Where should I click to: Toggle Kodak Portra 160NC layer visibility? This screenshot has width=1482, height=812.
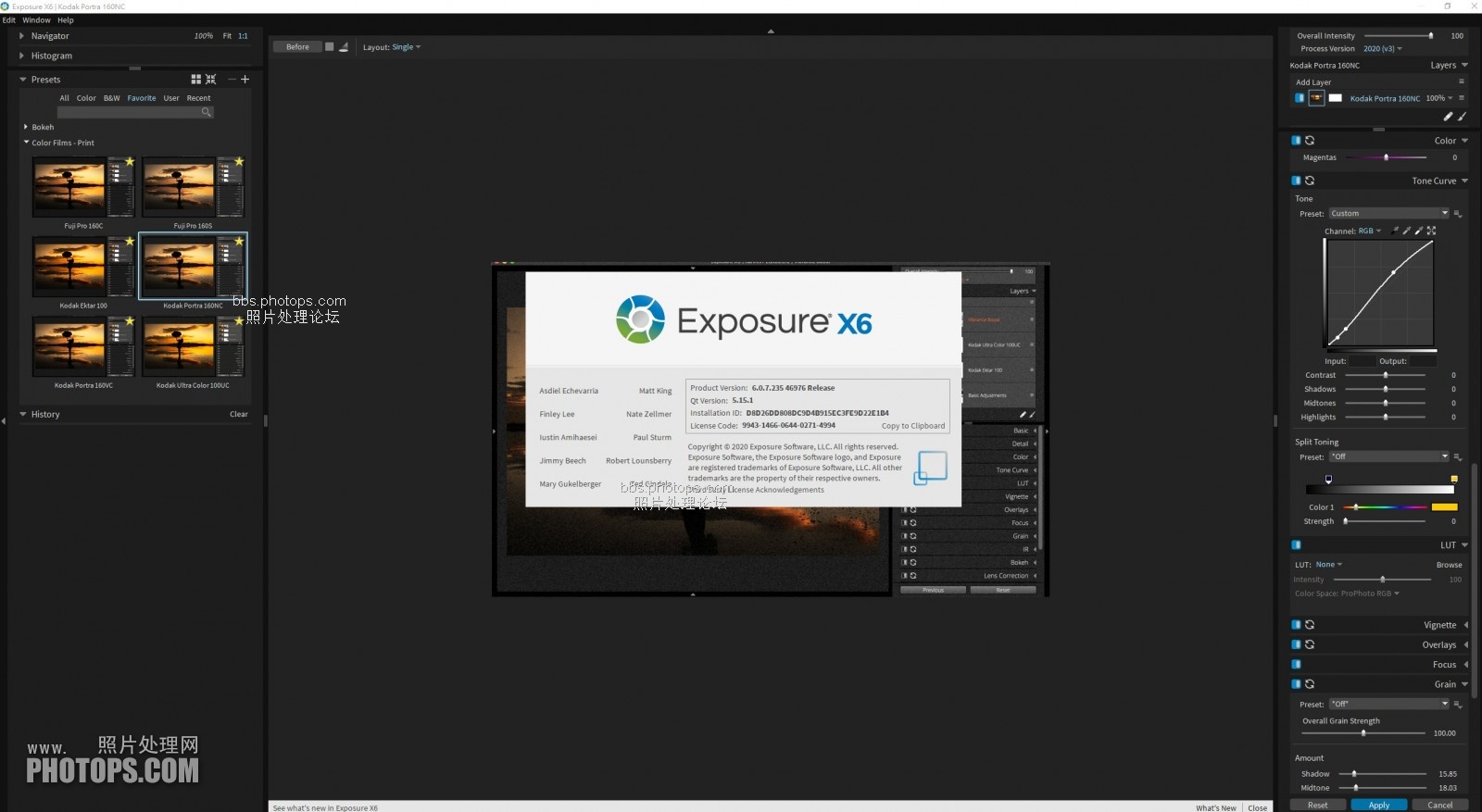click(x=1300, y=98)
